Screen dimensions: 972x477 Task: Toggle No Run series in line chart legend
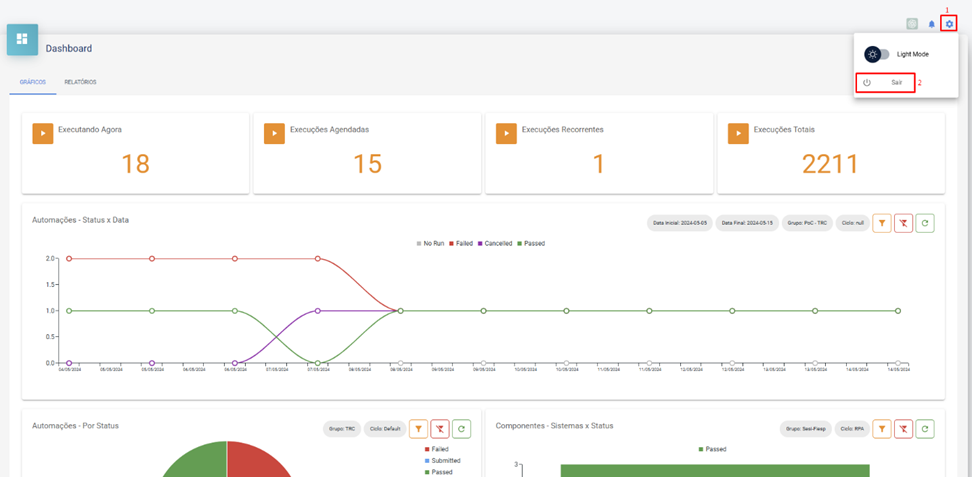pos(431,244)
